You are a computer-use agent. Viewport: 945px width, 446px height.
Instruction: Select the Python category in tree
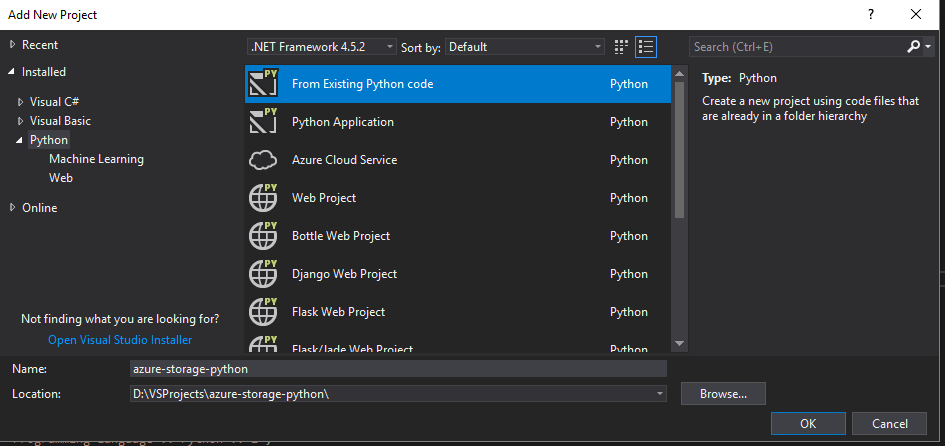pos(49,140)
